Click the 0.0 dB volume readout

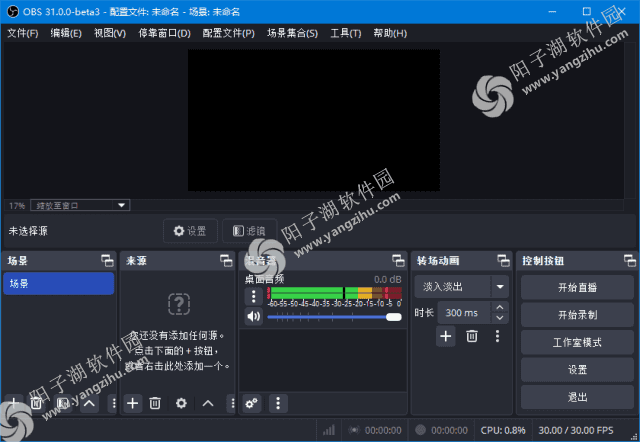[x=387, y=279]
